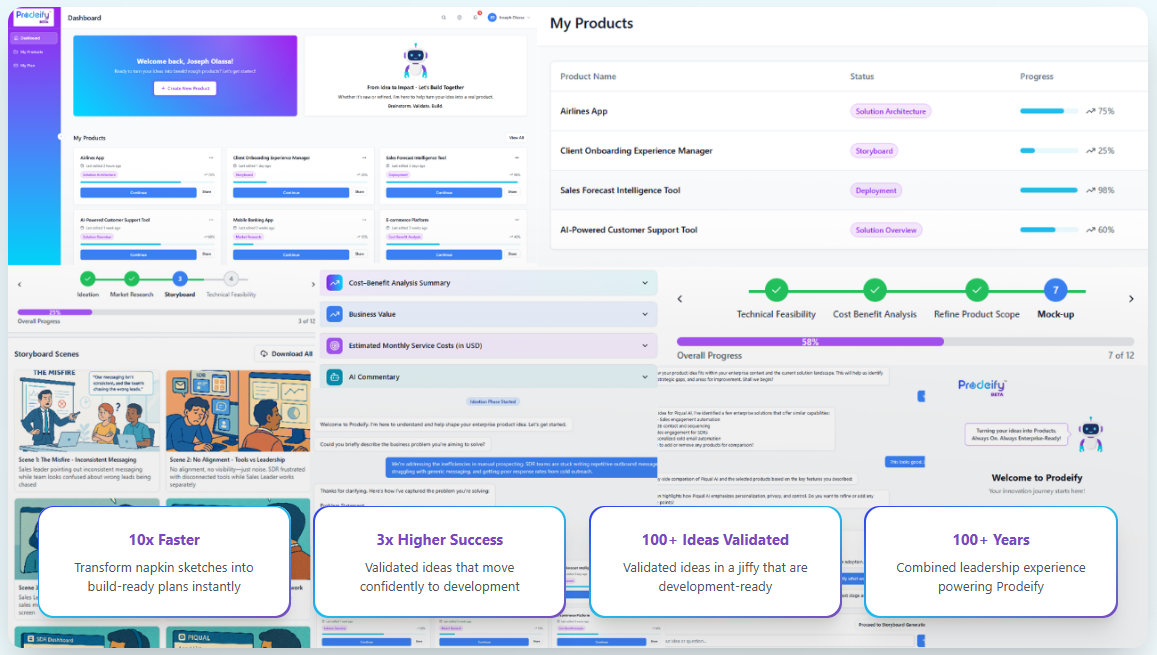Click the 100+ Years card
The image size is (1157, 655).
tap(990, 562)
